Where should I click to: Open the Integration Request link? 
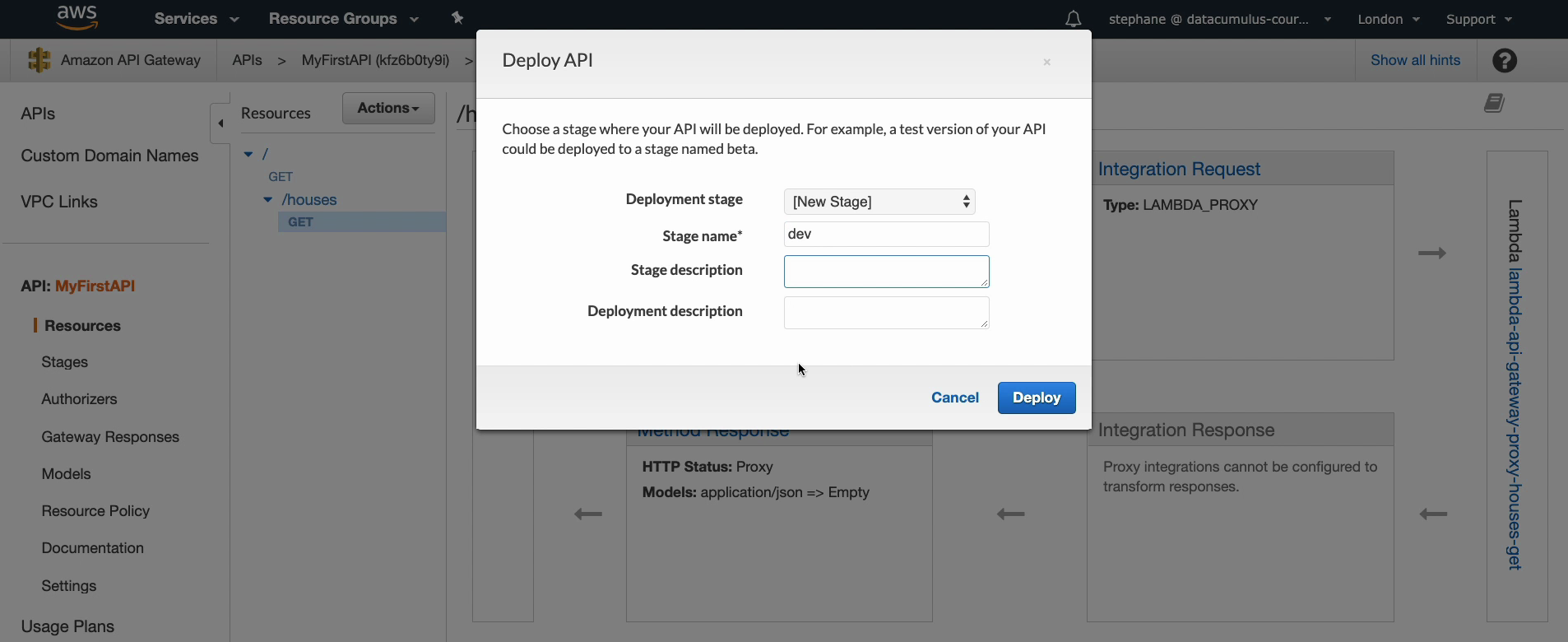point(1179,169)
